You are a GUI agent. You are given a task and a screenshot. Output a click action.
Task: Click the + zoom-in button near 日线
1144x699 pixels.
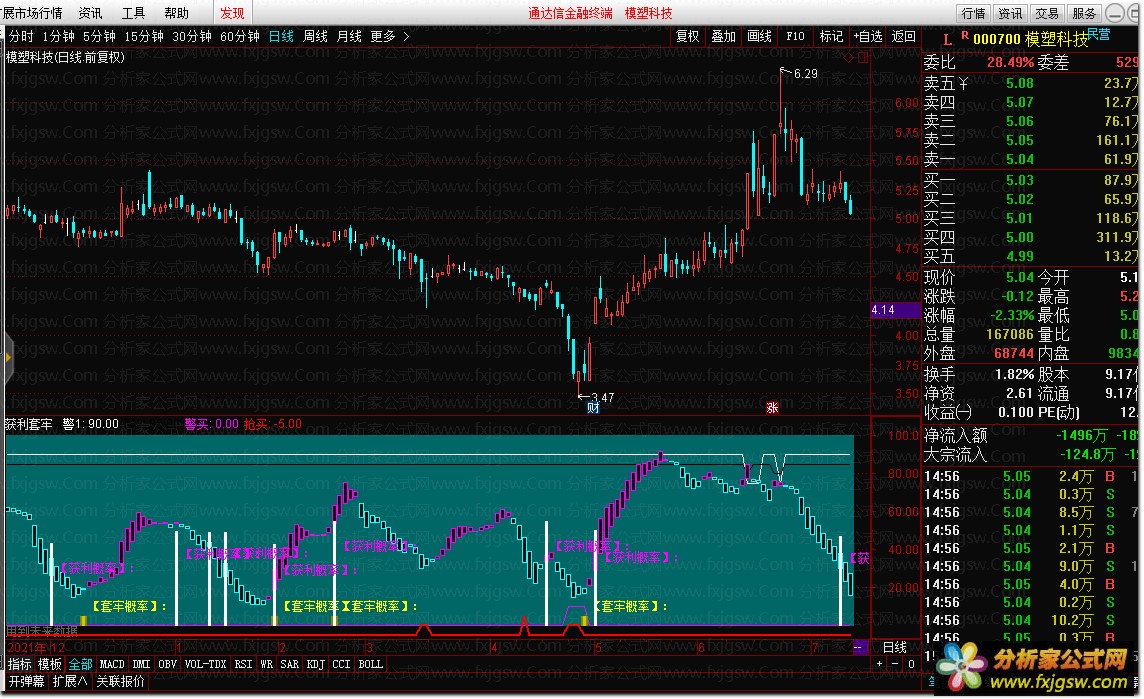point(880,664)
